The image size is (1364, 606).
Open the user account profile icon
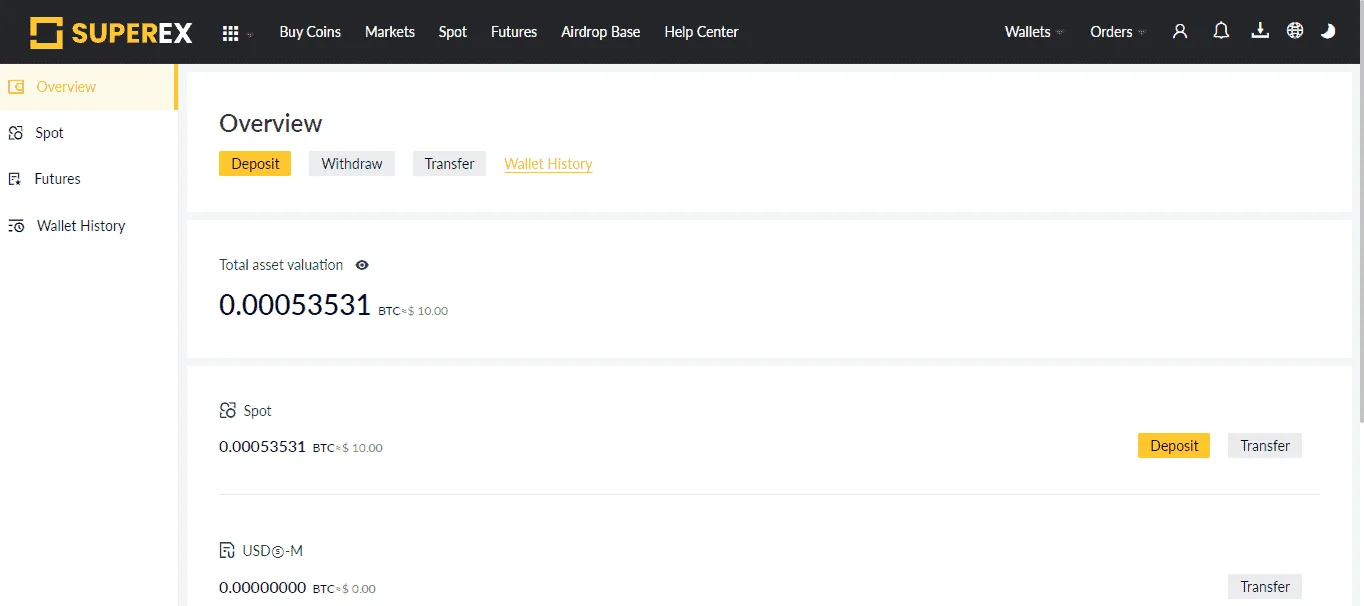pyautogui.click(x=1180, y=31)
